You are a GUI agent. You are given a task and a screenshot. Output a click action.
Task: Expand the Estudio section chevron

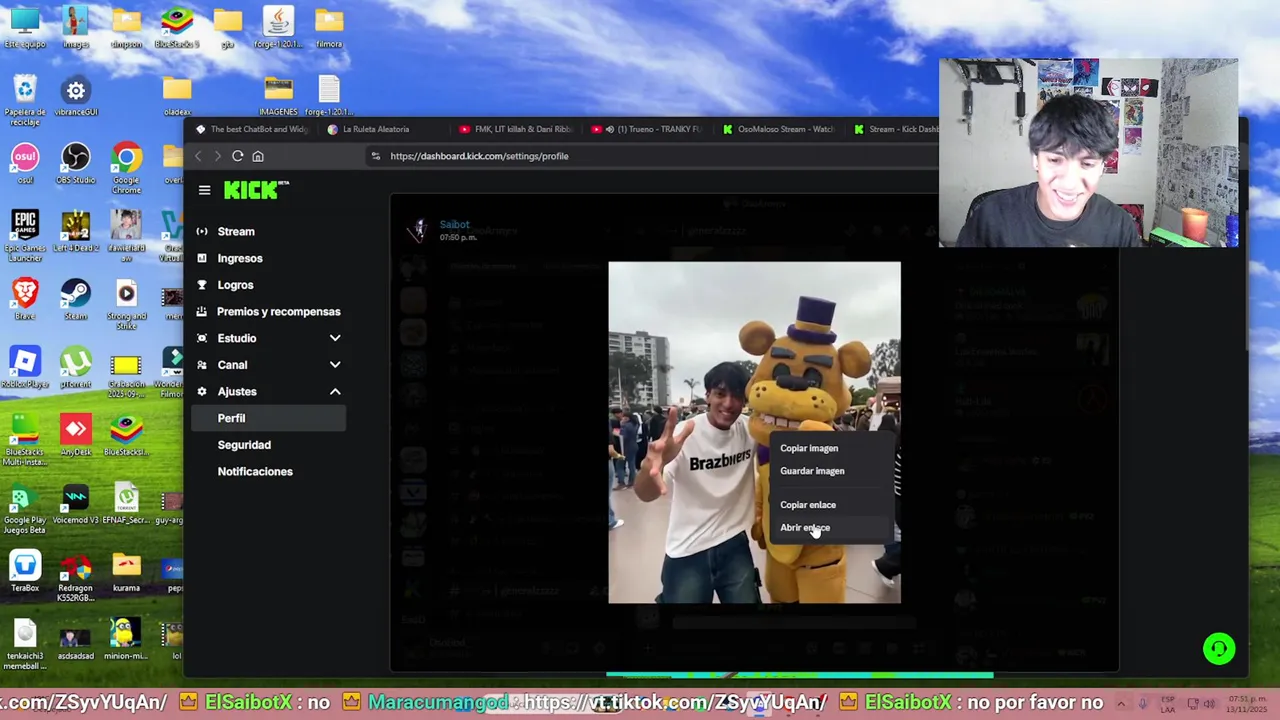pos(335,338)
